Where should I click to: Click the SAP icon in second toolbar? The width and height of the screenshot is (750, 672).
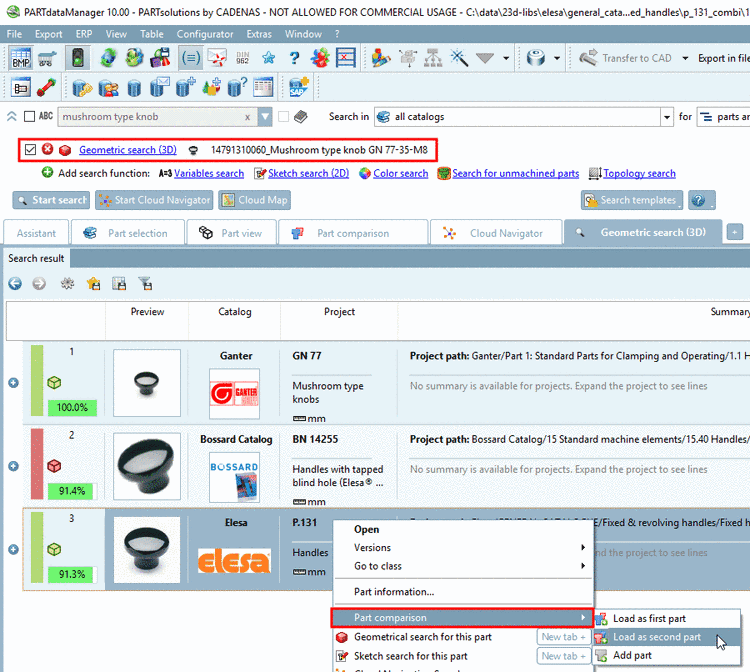[x=297, y=88]
